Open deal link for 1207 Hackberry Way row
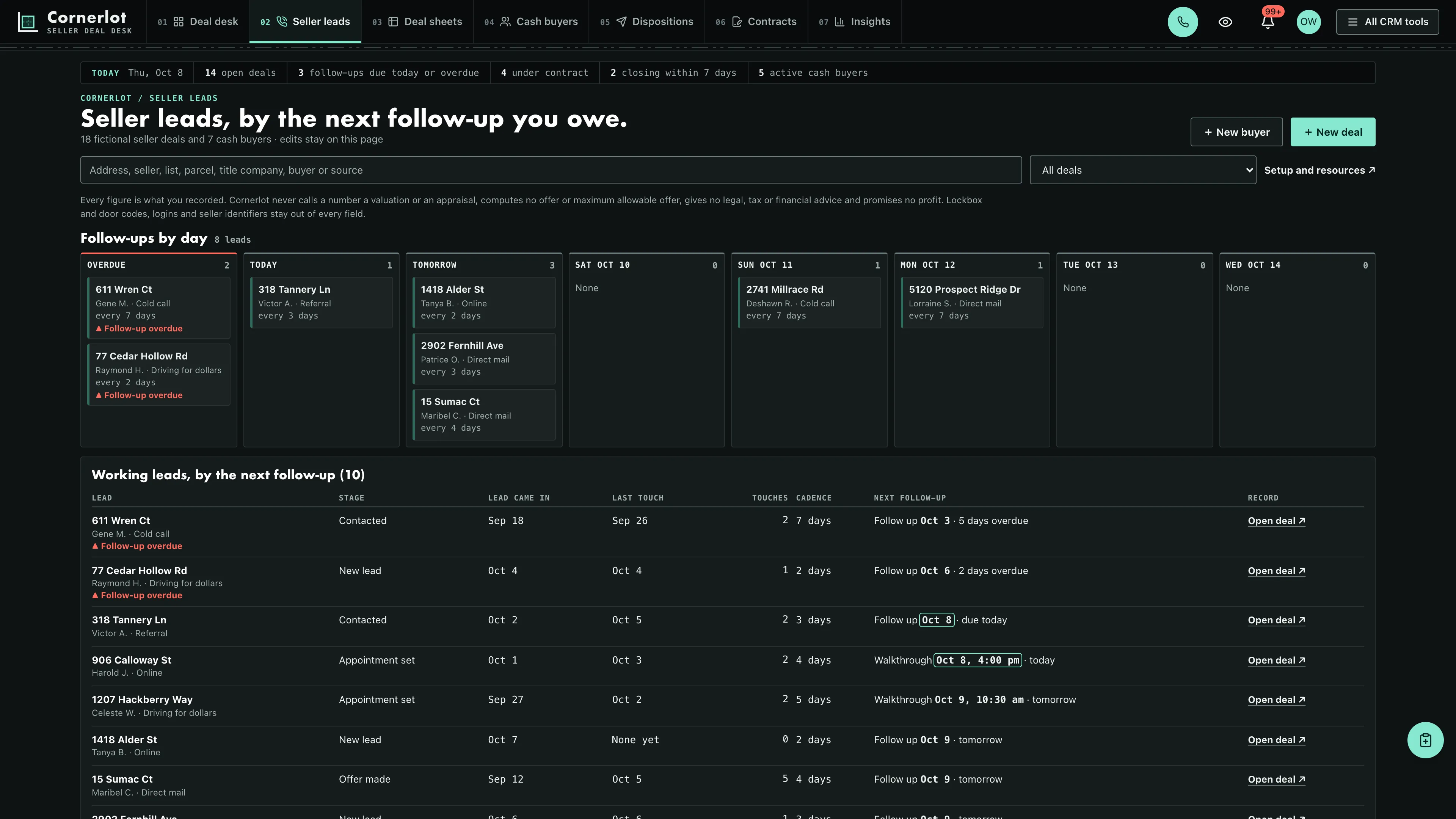The image size is (1456, 819). coord(1276,700)
